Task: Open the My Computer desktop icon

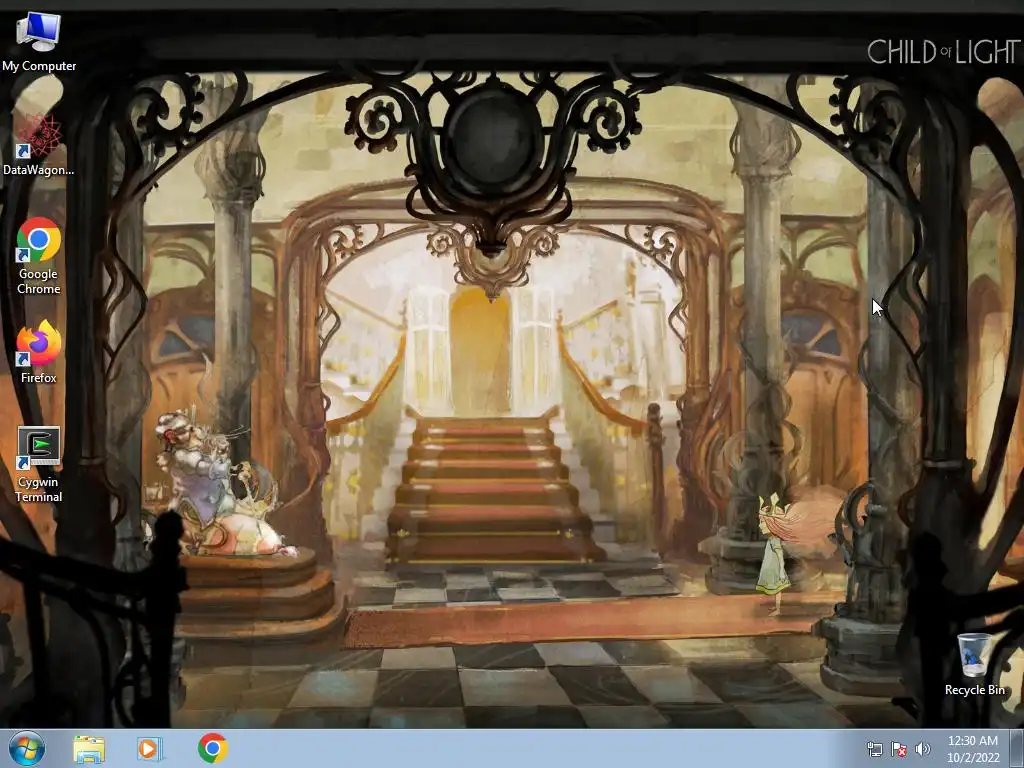Action: click(x=39, y=42)
